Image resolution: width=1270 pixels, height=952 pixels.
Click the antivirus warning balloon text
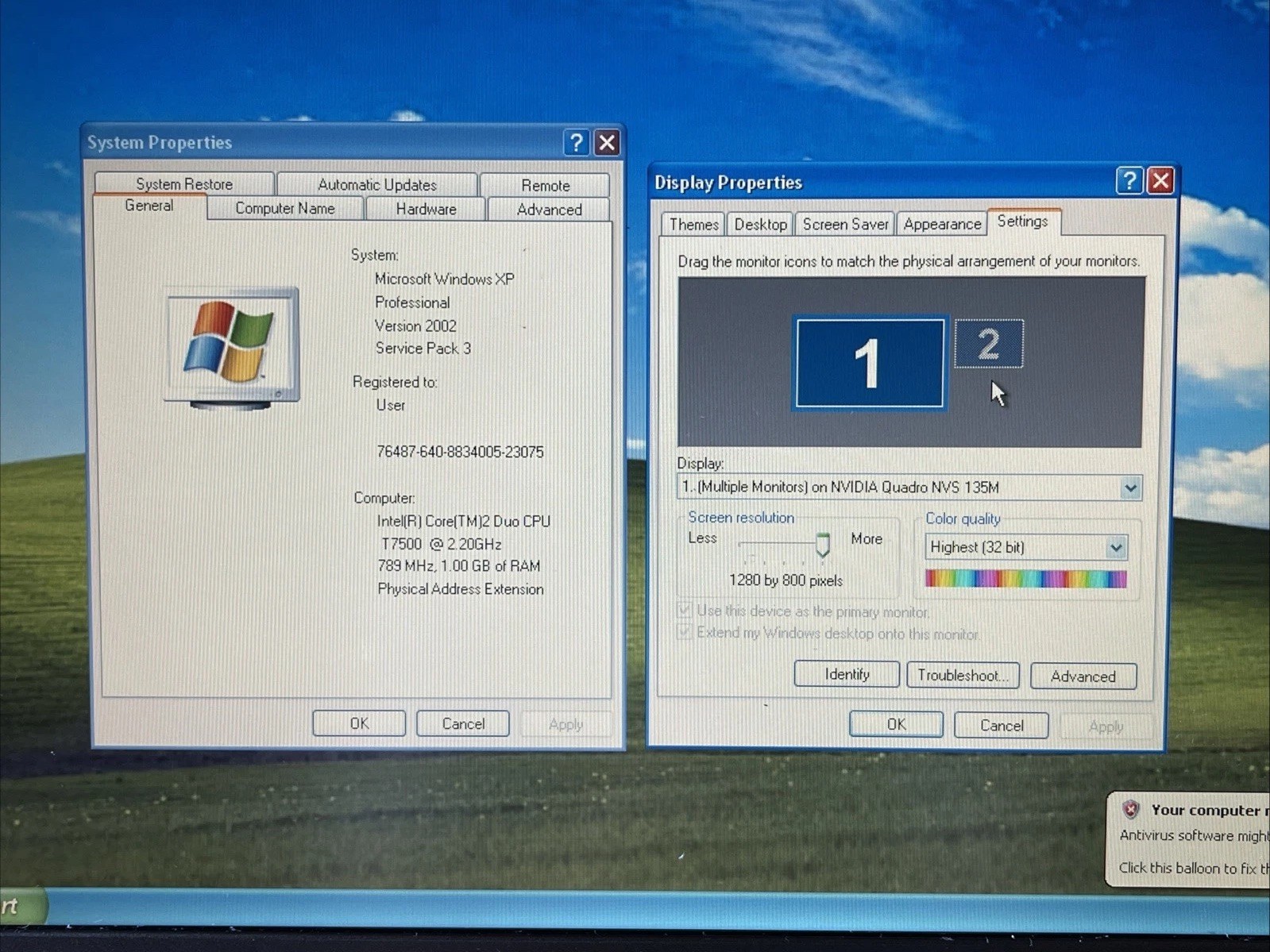pyautogui.click(x=1194, y=835)
